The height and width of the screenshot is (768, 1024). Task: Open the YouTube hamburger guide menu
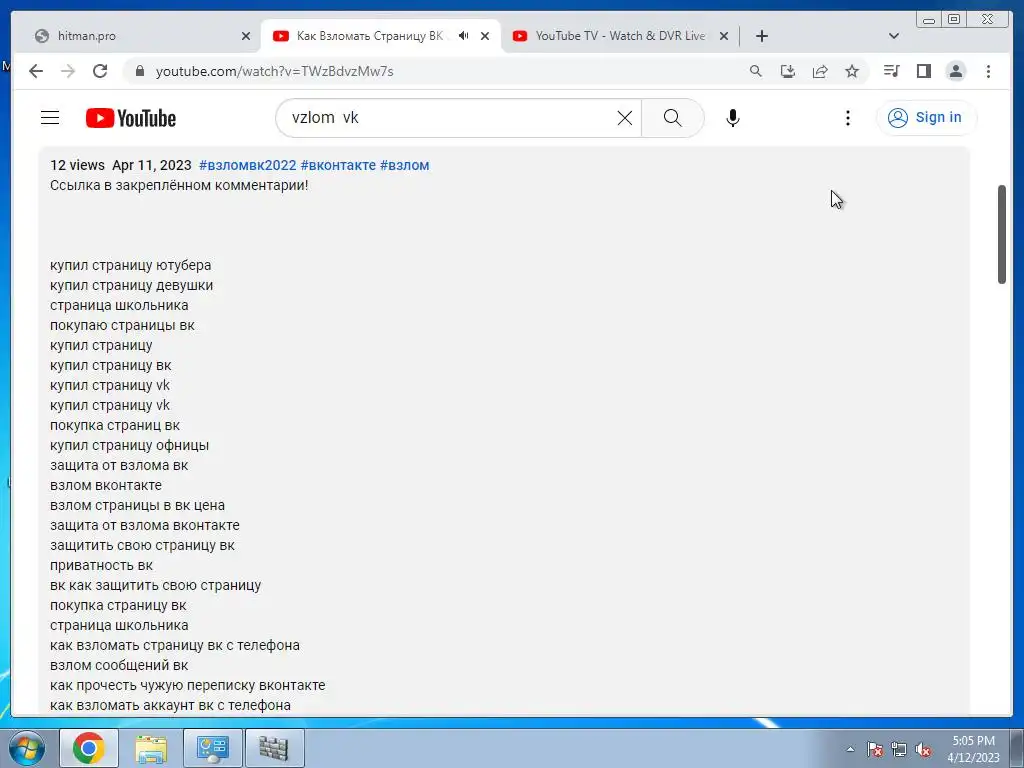(50, 118)
